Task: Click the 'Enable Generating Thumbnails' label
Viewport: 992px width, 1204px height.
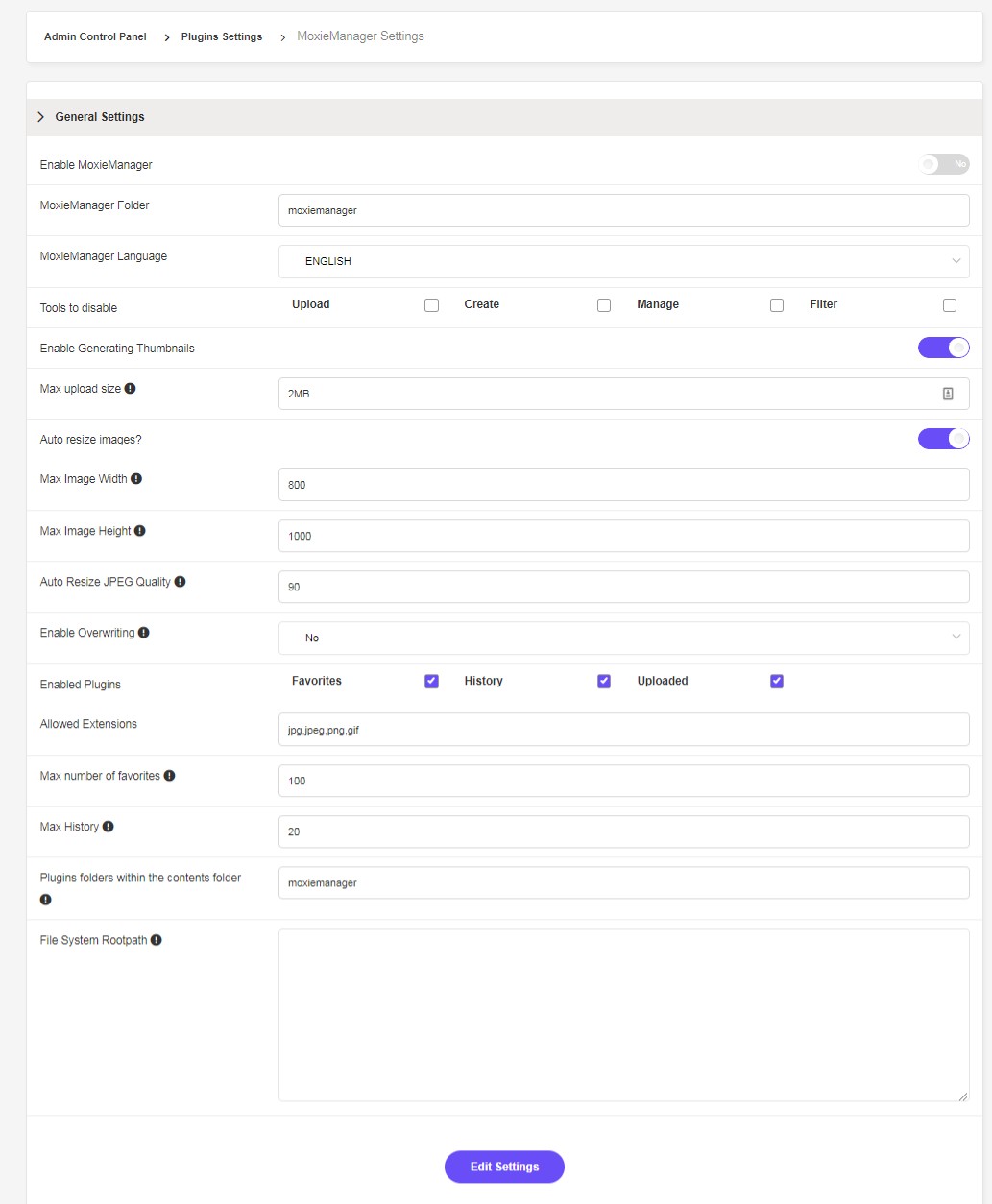Action: 117,349
